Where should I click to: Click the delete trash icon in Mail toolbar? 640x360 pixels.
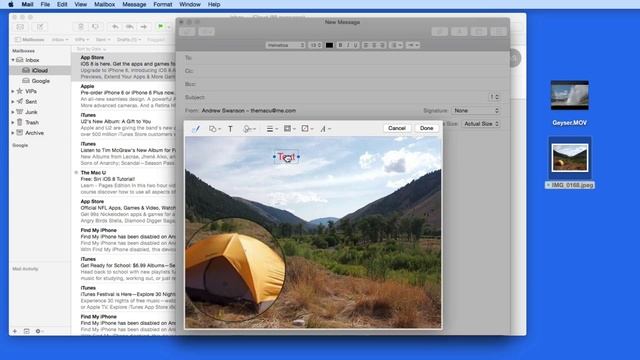coord(81,27)
